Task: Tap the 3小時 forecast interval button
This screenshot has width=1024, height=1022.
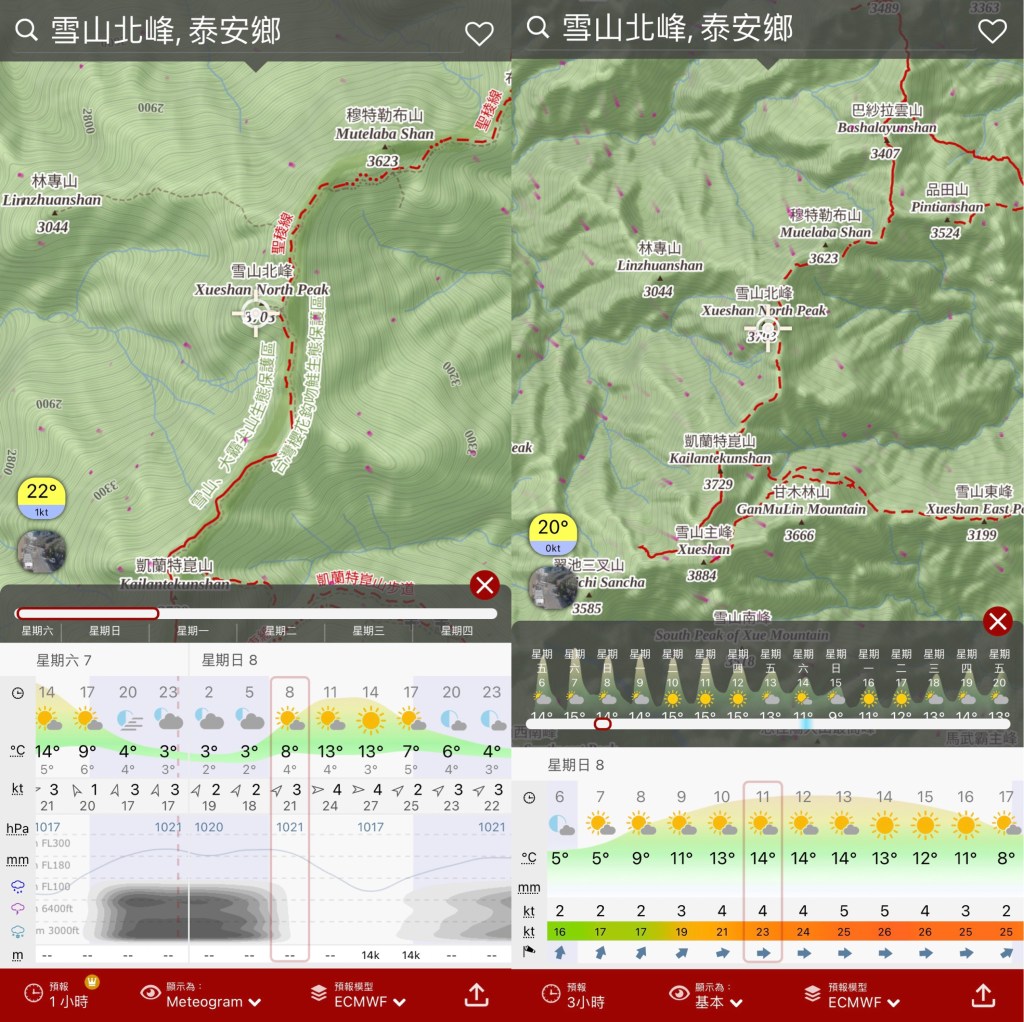Action: pos(586,1001)
